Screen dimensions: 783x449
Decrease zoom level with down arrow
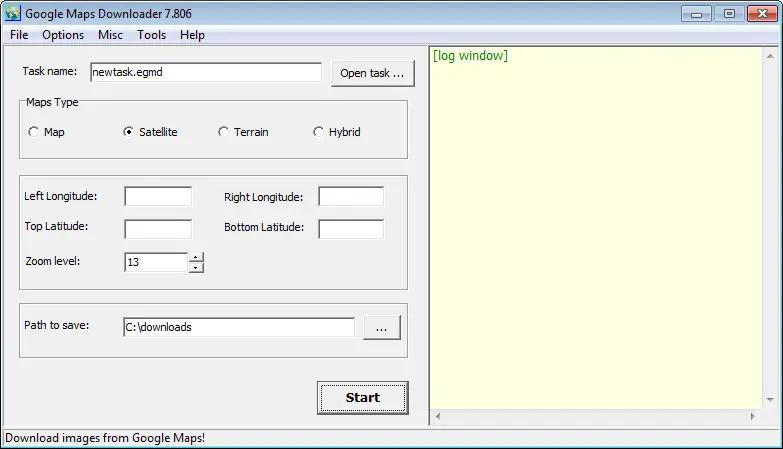(196, 268)
